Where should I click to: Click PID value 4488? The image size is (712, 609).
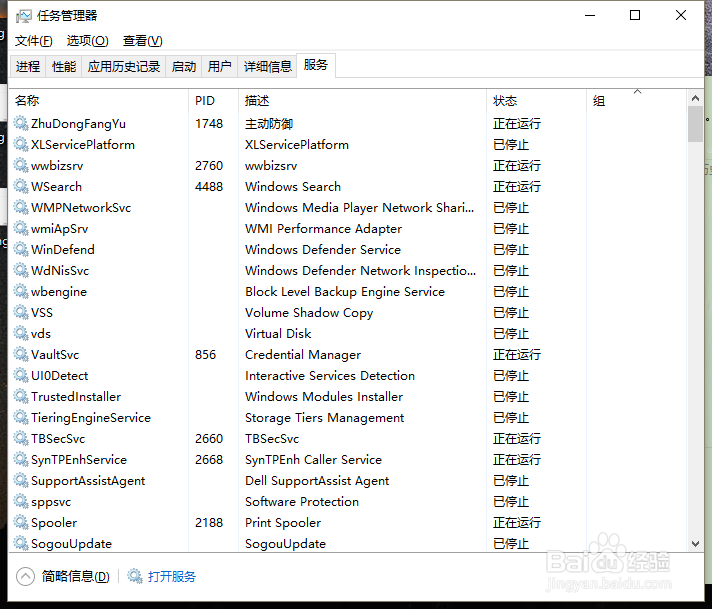209,187
